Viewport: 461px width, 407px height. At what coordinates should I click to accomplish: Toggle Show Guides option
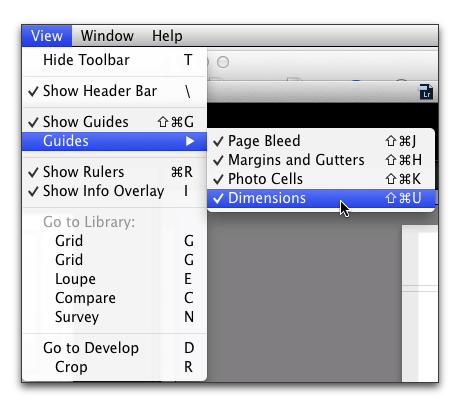coord(114,122)
